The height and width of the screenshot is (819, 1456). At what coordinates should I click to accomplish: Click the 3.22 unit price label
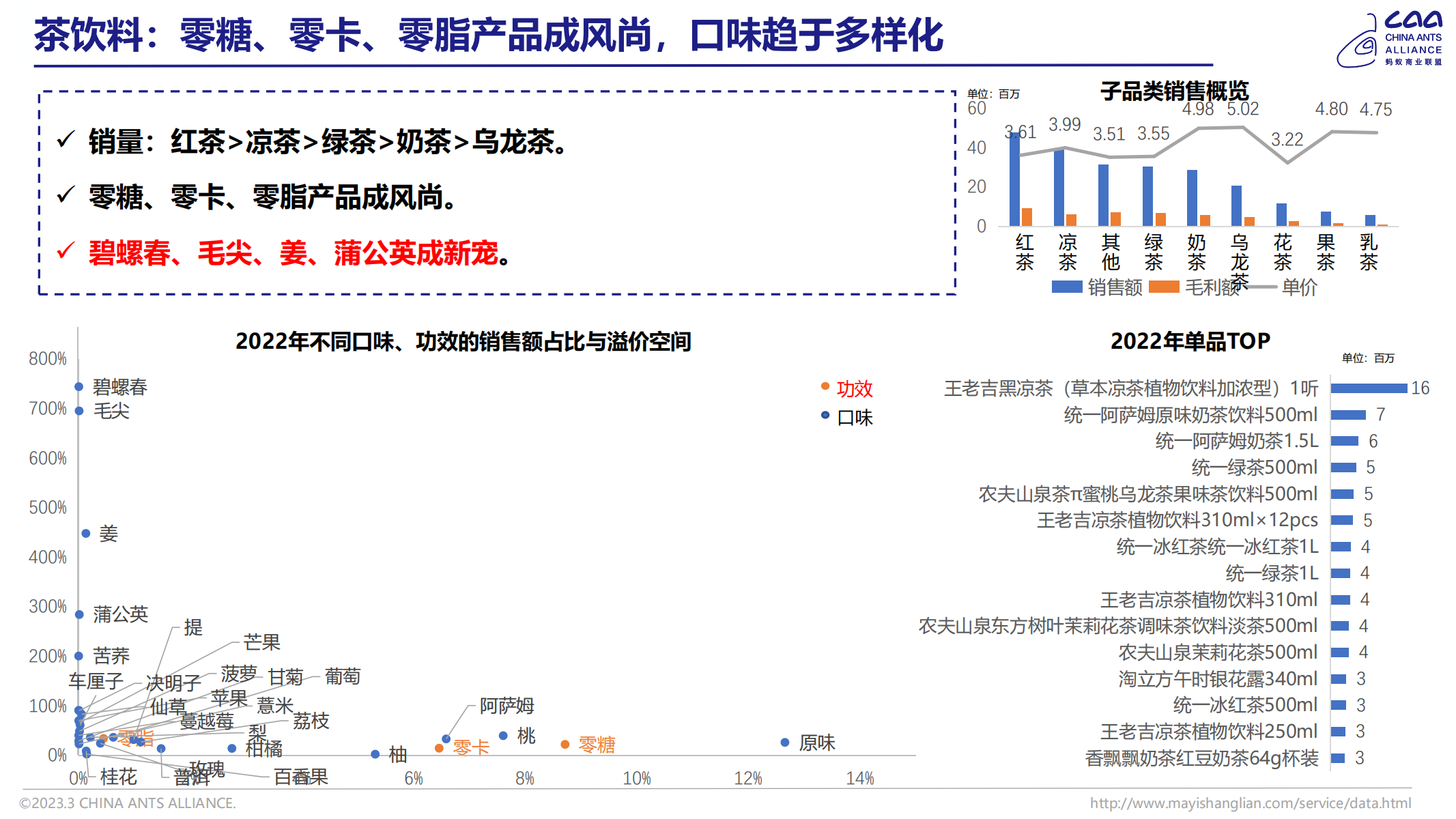tap(1287, 139)
